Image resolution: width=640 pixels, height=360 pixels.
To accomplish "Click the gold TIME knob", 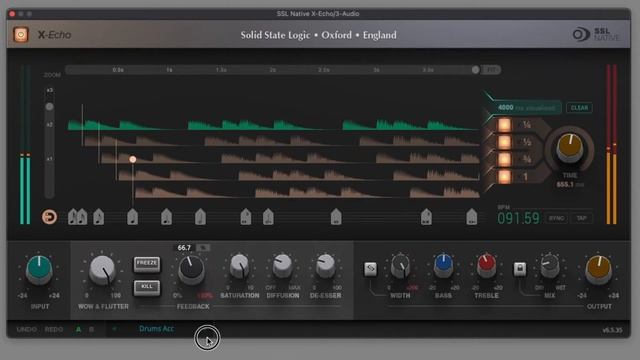I will pos(570,148).
